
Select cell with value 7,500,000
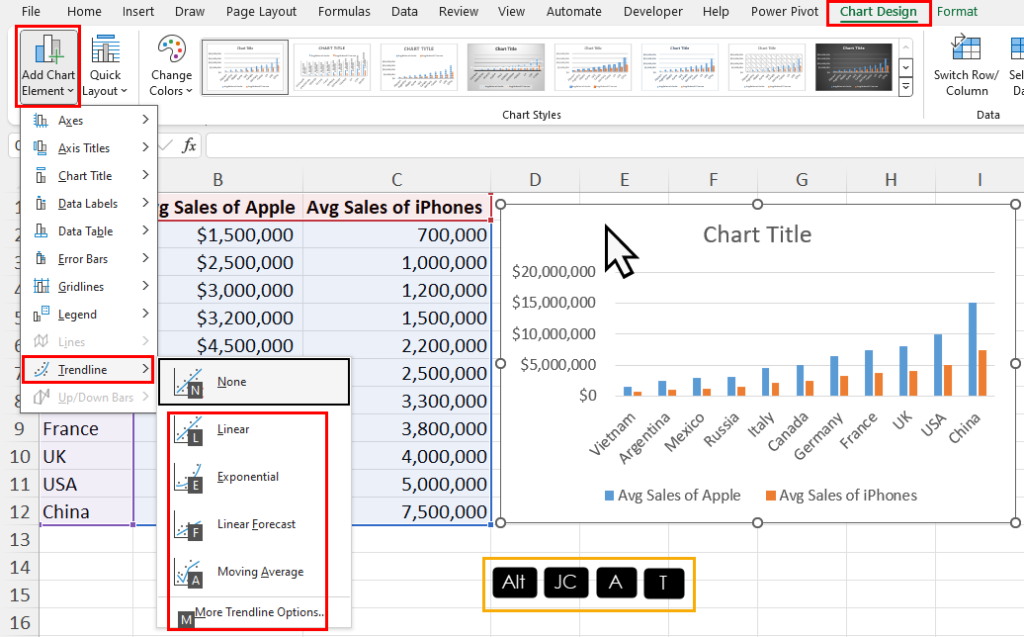pyautogui.click(x=396, y=512)
